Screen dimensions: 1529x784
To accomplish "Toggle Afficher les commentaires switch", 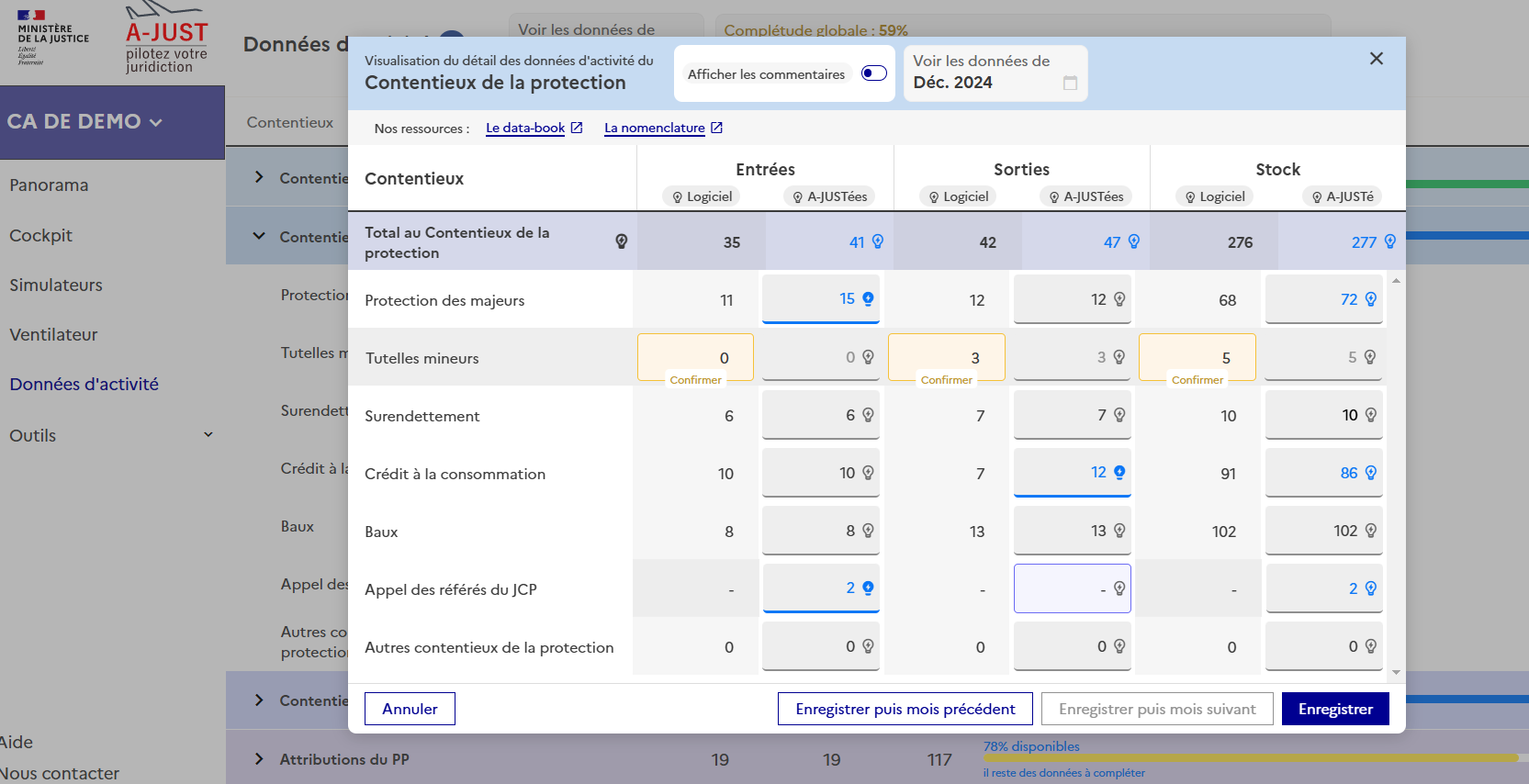I will coord(873,73).
